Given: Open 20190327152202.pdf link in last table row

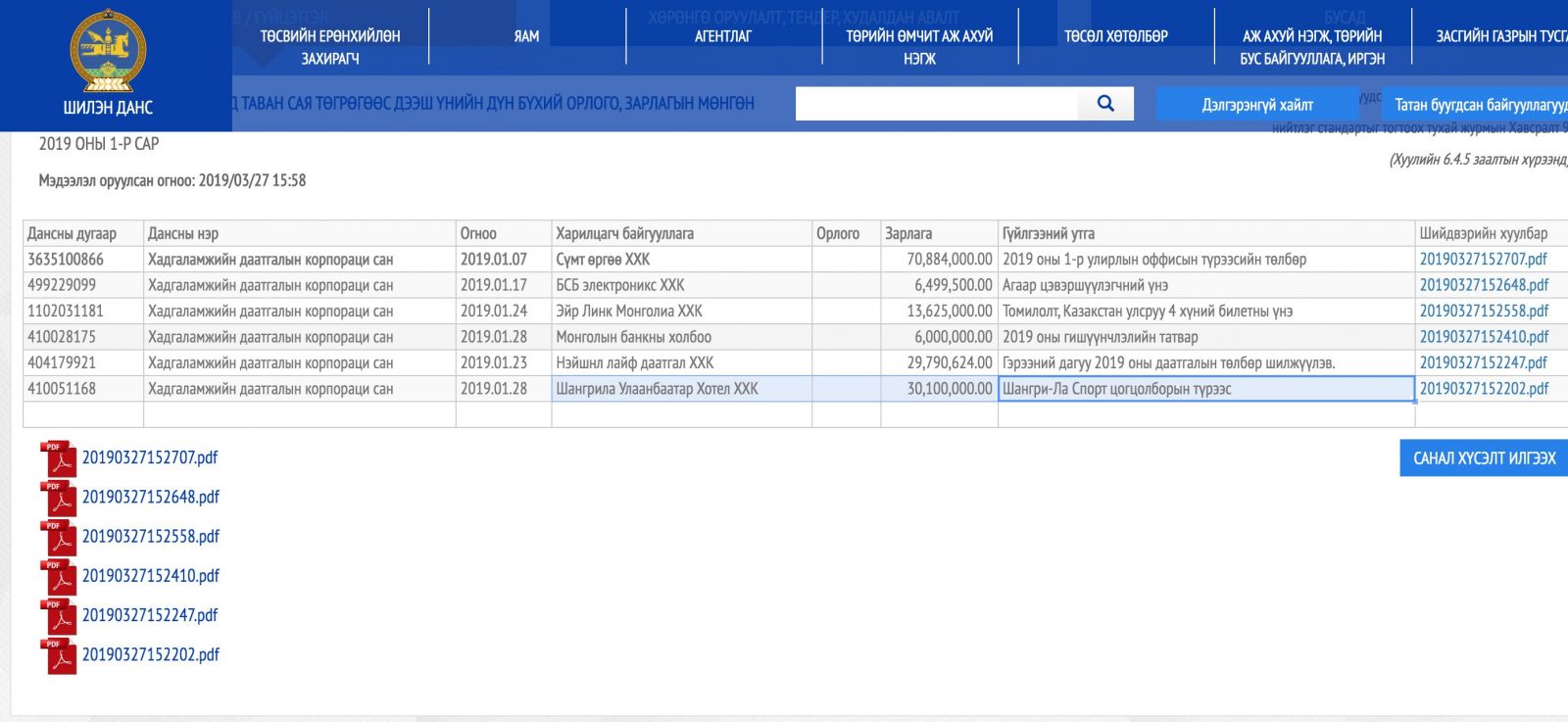Looking at the screenshot, I should [1484, 389].
